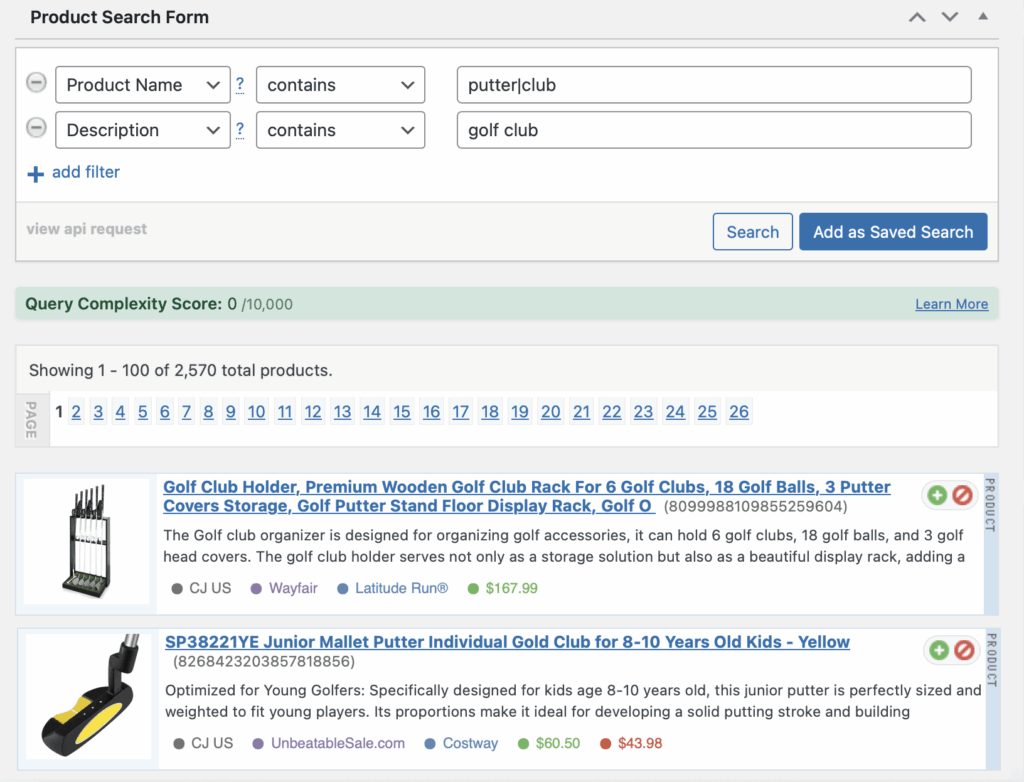The height and width of the screenshot is (782, 1024).
Task: Block the Junior Mallet Putter product
Action: pyautogui.click(x=963, y=651)
